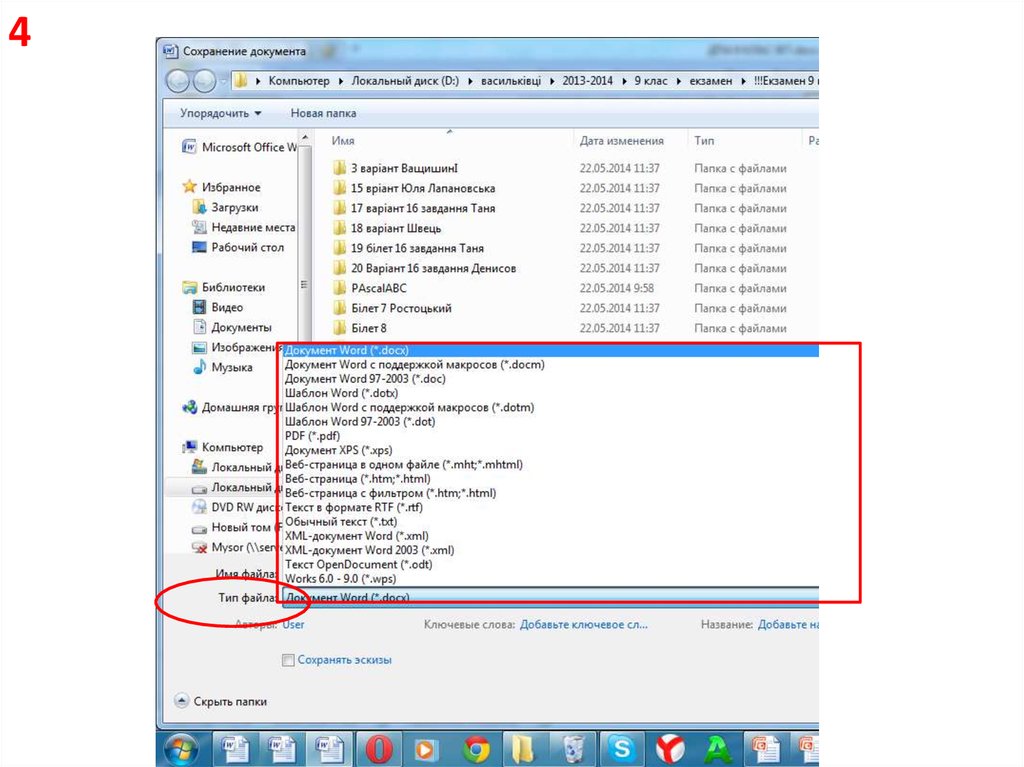Open the PAscalABC folder icon

[x=340, y=288]
